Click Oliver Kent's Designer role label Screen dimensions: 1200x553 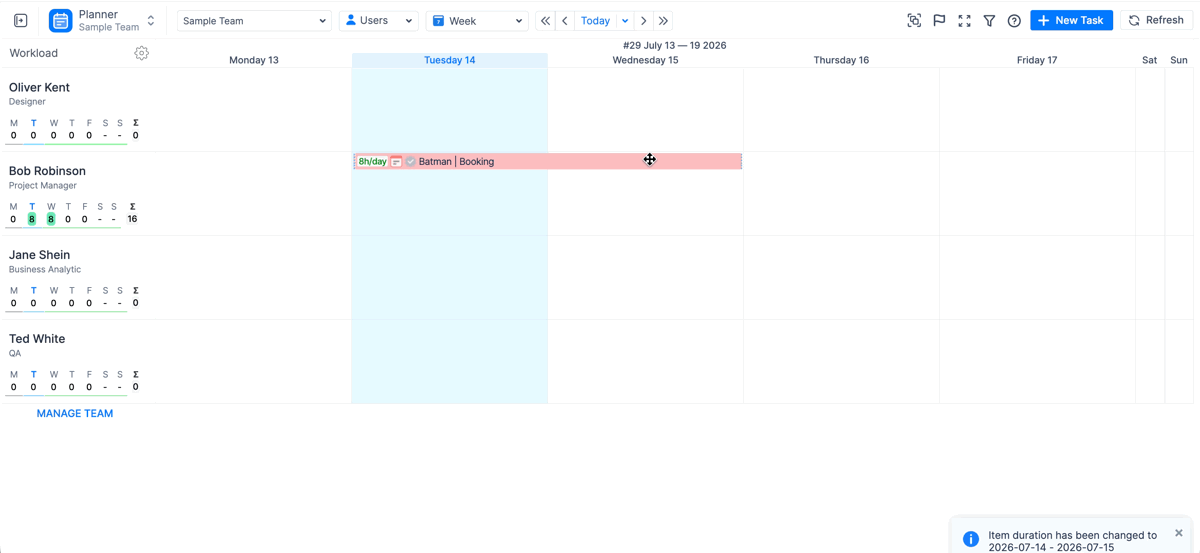click(x=27, y=102)
